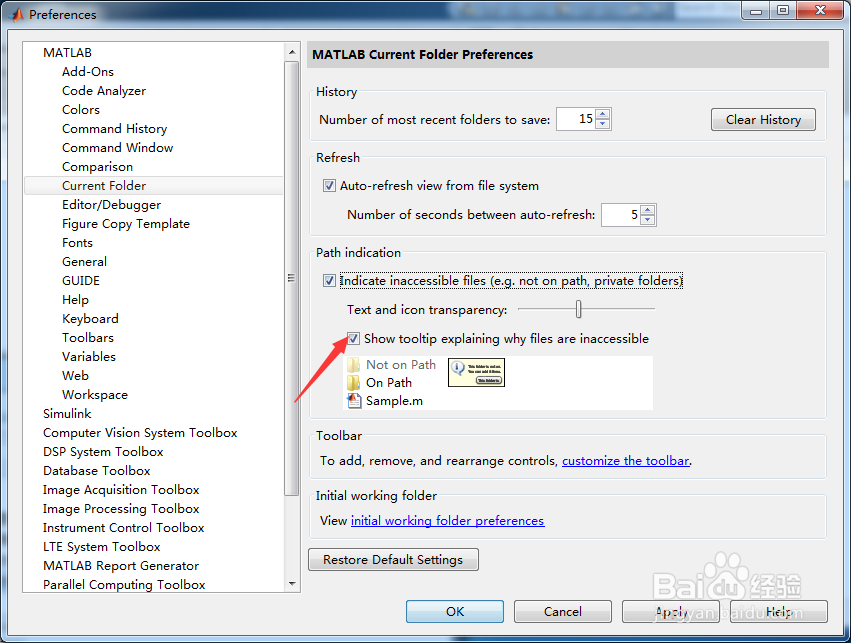The image size is (851, 643).
Task: Open Parallel Computing Toolbox preferences
Action: pyautogui.click(x=124, y=584)
